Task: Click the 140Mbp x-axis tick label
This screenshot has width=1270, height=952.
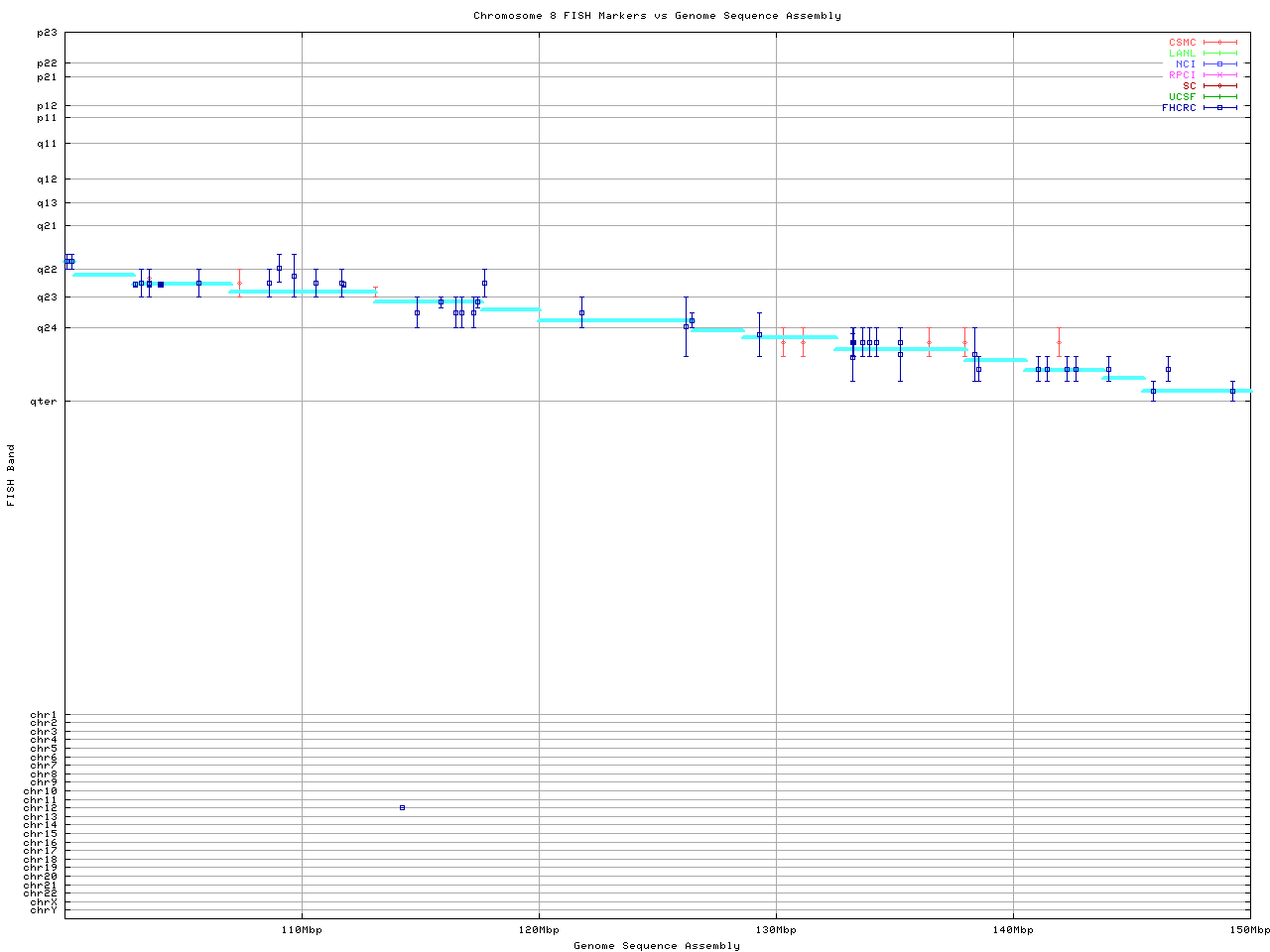Action: 1013,930
